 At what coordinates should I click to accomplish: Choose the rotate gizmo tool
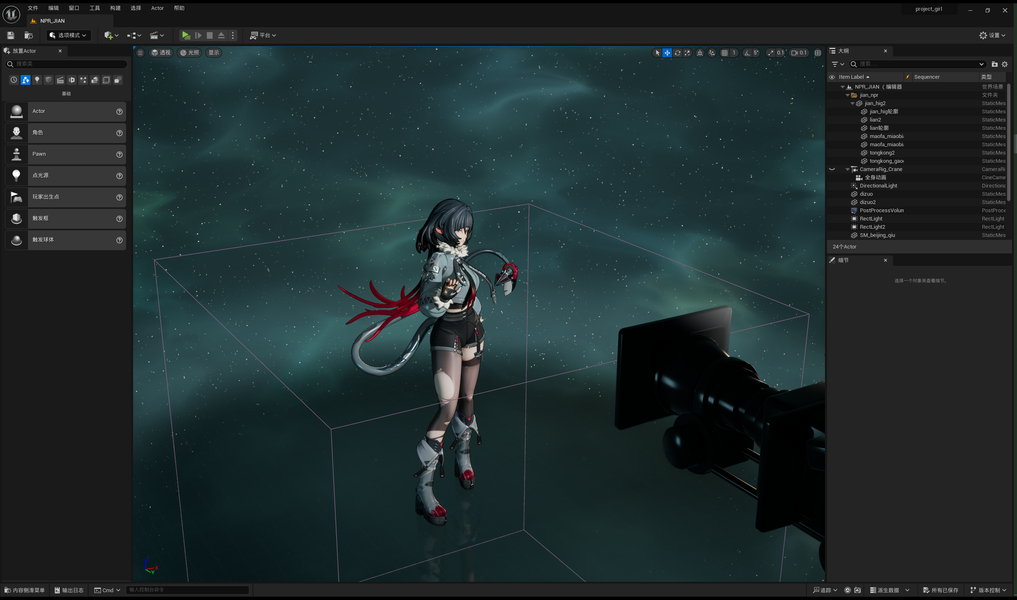pos(677,53)
